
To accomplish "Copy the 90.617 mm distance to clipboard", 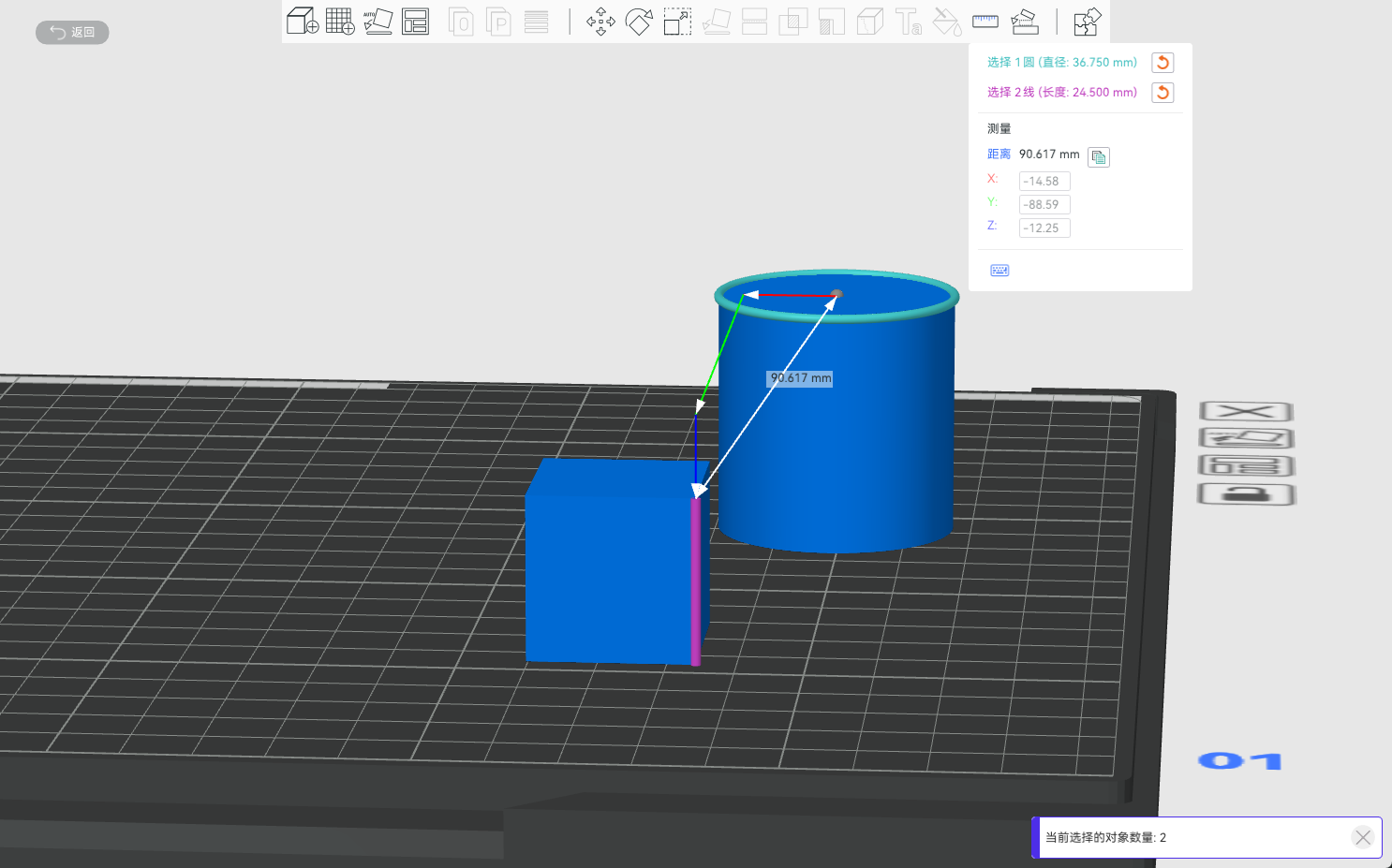I will click(1099, 156).
